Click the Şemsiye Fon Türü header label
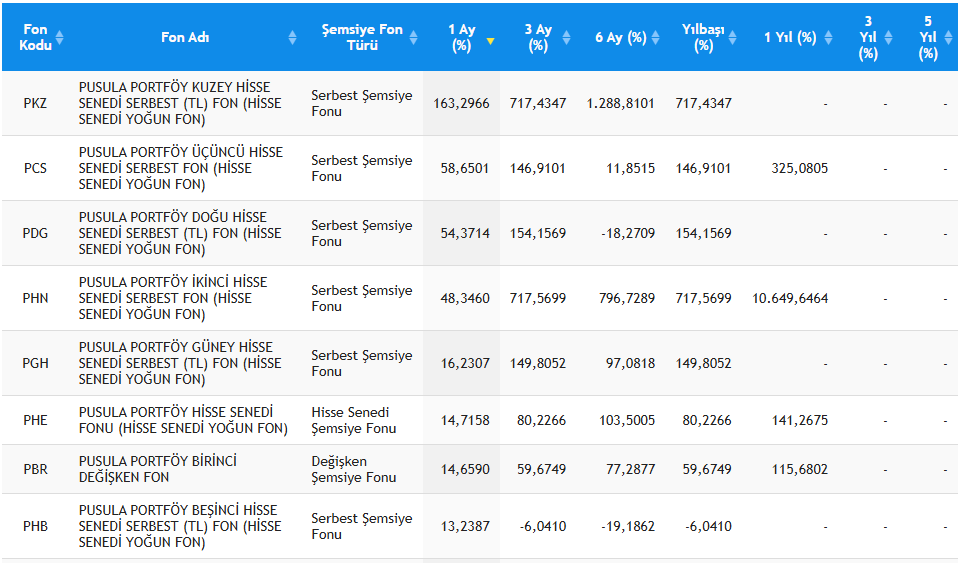The height and width of the screenshot is (563, 975). click(362, 37)
